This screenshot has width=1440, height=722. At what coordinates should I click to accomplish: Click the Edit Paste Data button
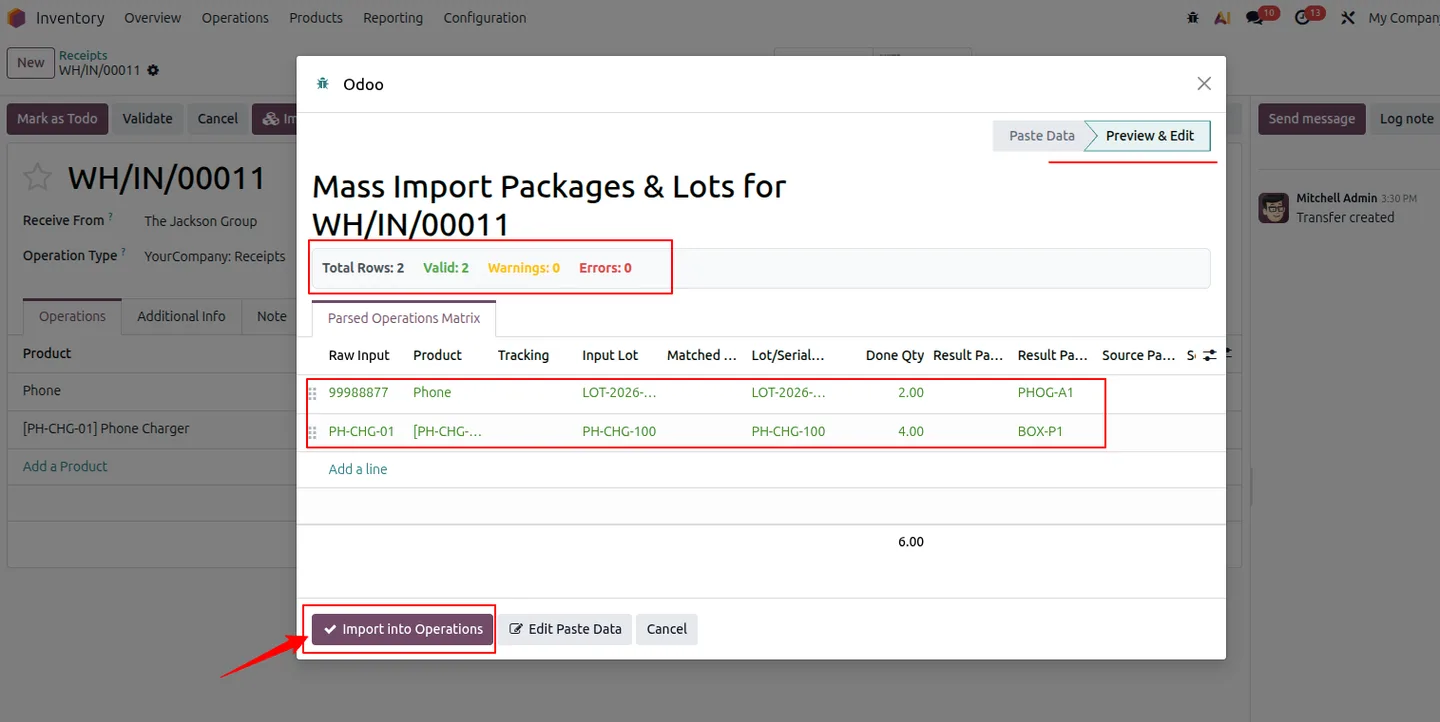(565, 629)
